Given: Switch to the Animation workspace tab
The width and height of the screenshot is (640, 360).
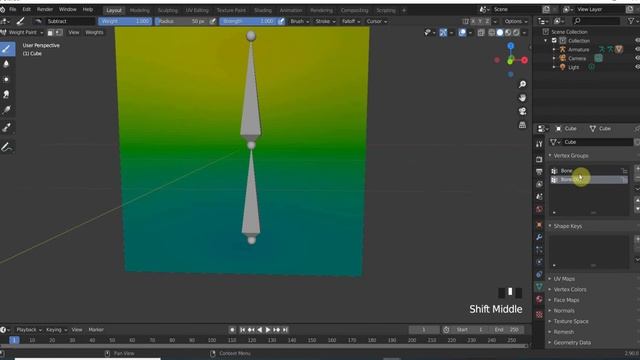Looking at the screenshot, I should (291, 11).
